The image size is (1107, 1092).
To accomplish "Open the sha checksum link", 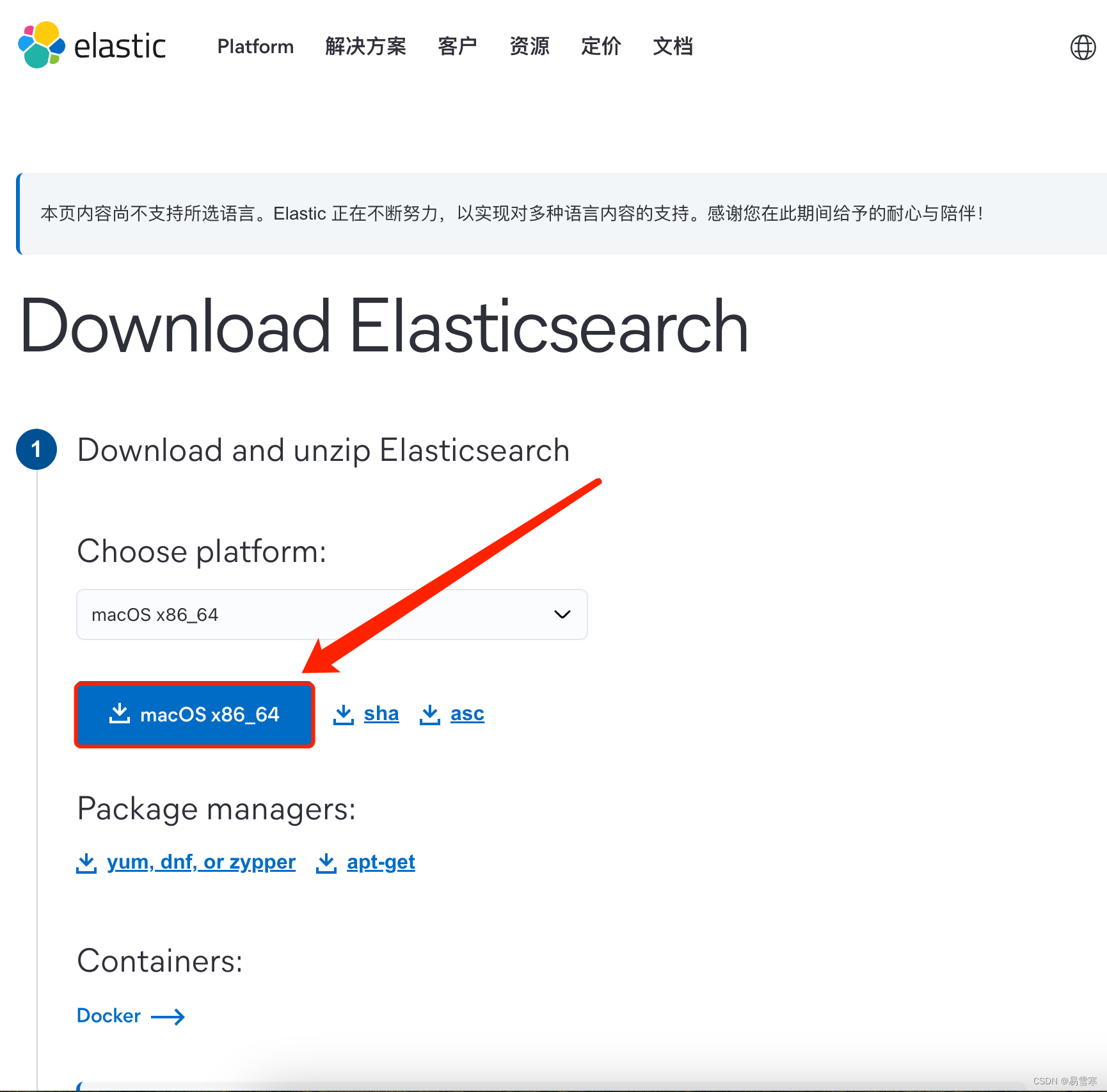I will tap(381, 714).
